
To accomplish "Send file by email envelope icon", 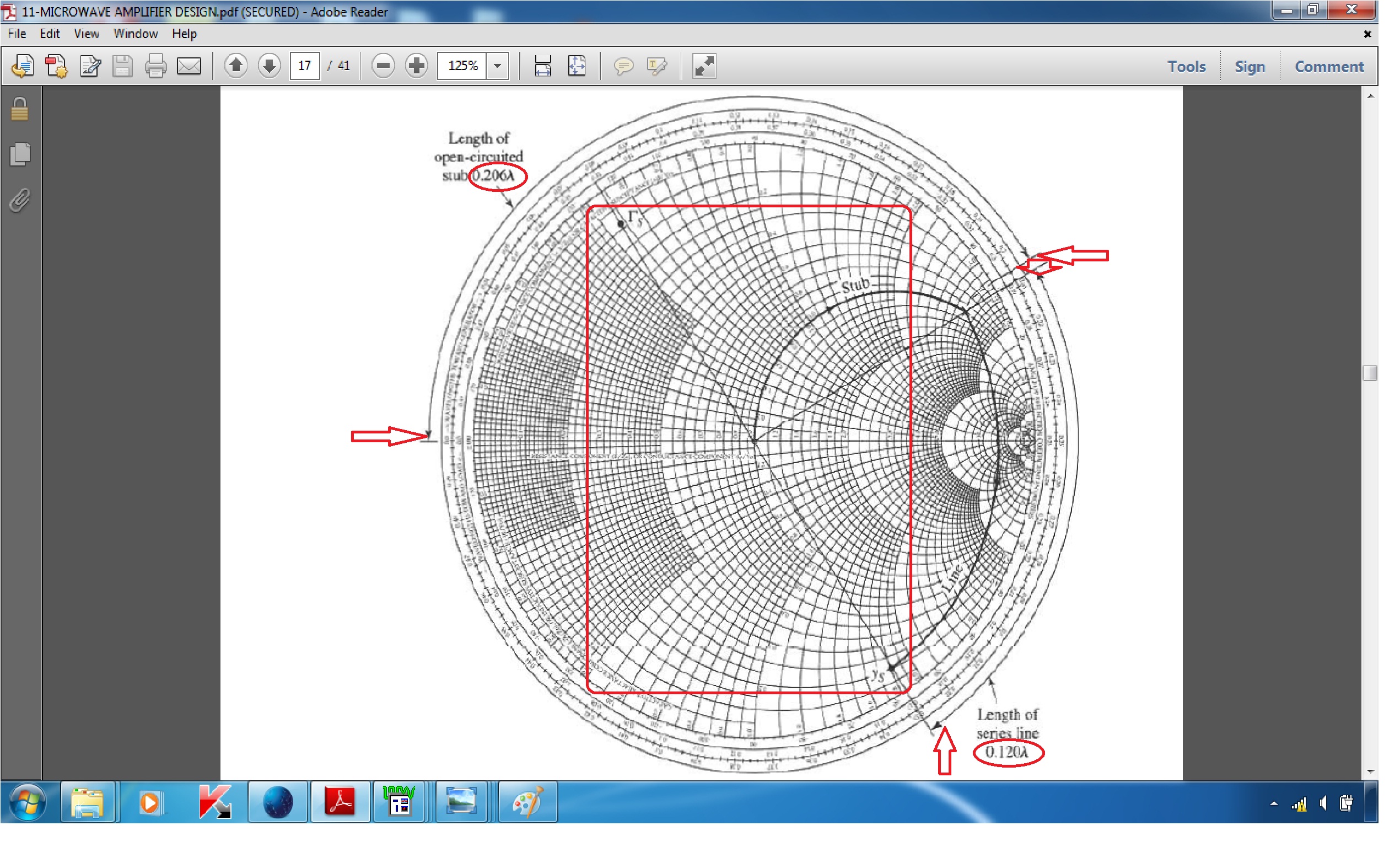I will (189, 67).
